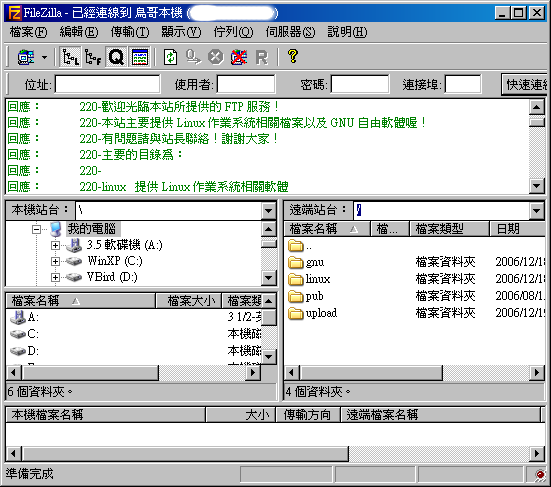Click the 快速連線 quick connect button

(525, 84)
